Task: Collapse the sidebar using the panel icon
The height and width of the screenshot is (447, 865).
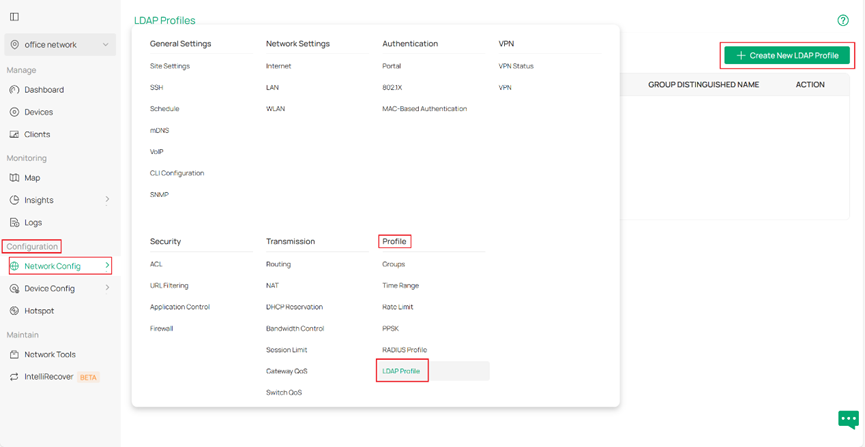Action: [14, 17]
